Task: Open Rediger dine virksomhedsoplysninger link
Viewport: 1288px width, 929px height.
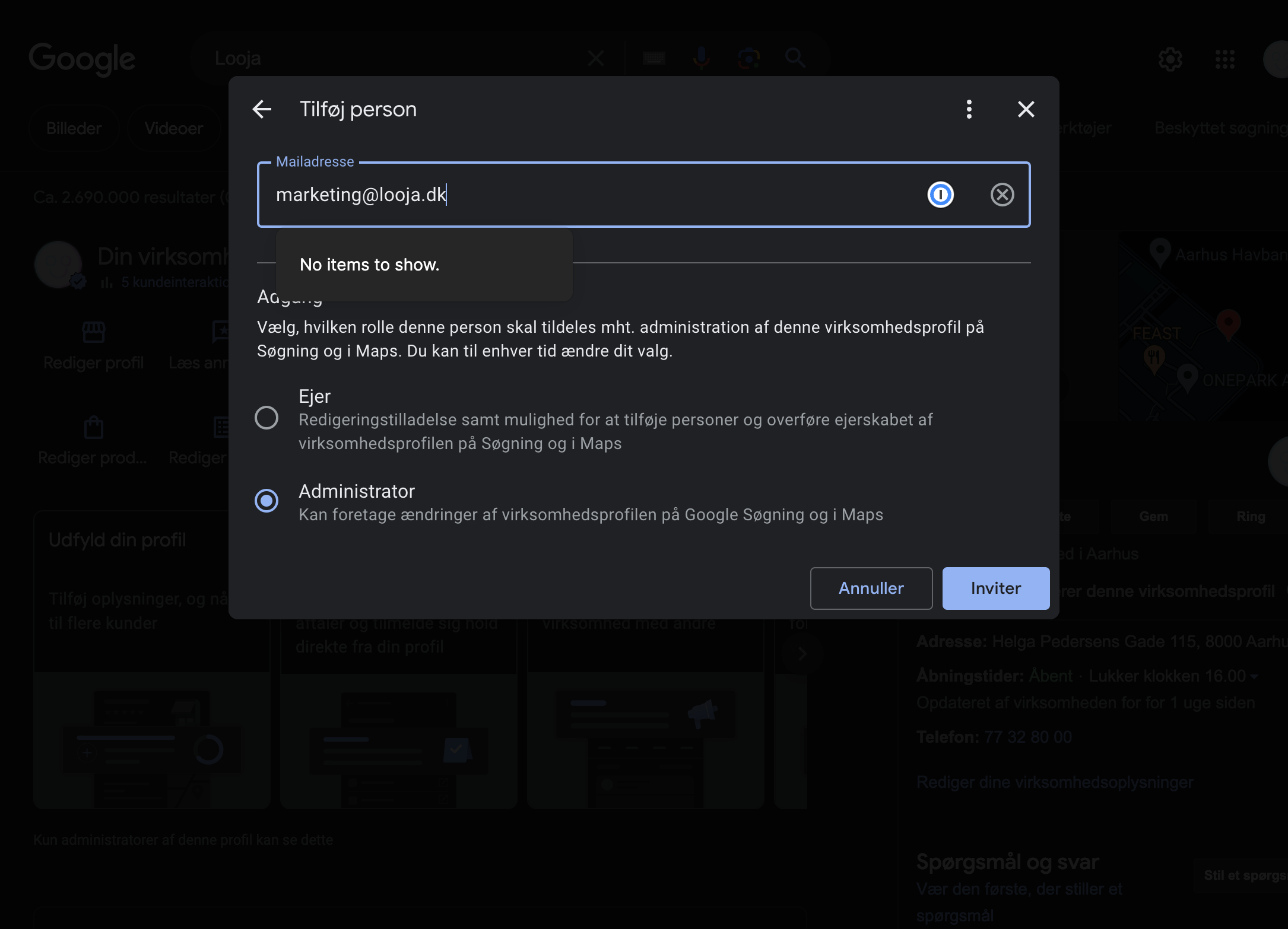Action: 1055,782
